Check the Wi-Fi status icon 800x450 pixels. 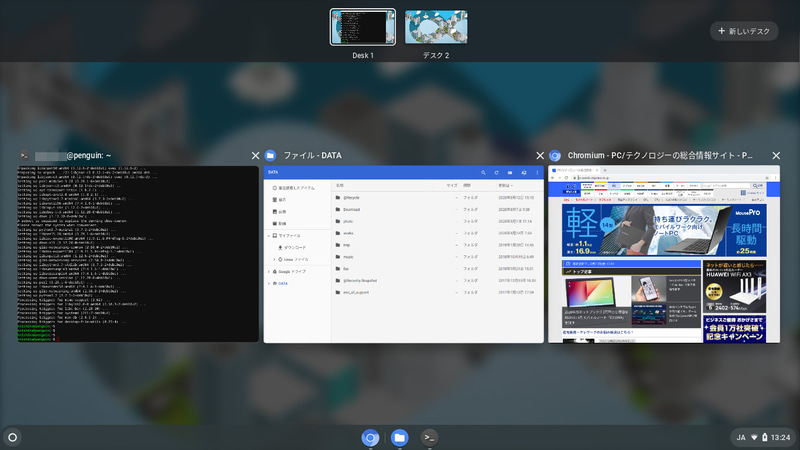click(x=754, y=437)
